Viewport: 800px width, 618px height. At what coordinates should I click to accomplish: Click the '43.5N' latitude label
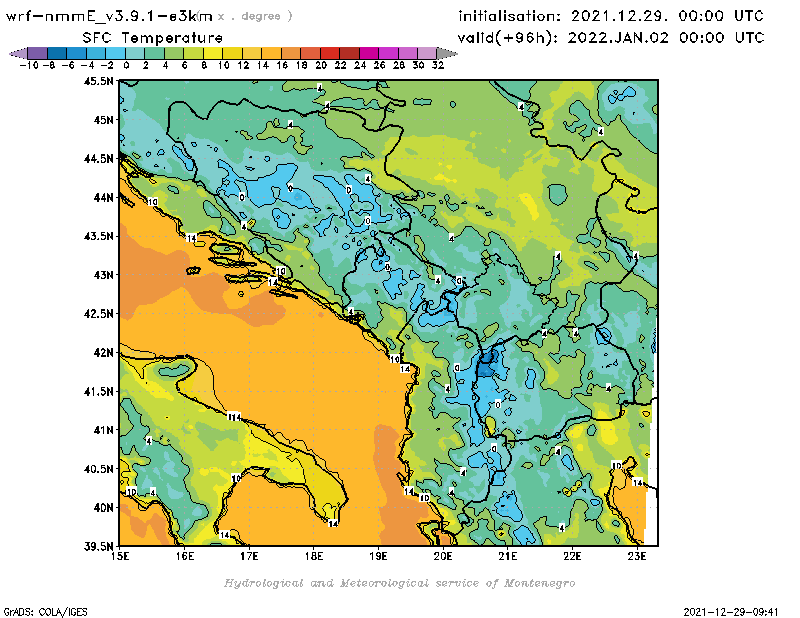pos(98,236)
